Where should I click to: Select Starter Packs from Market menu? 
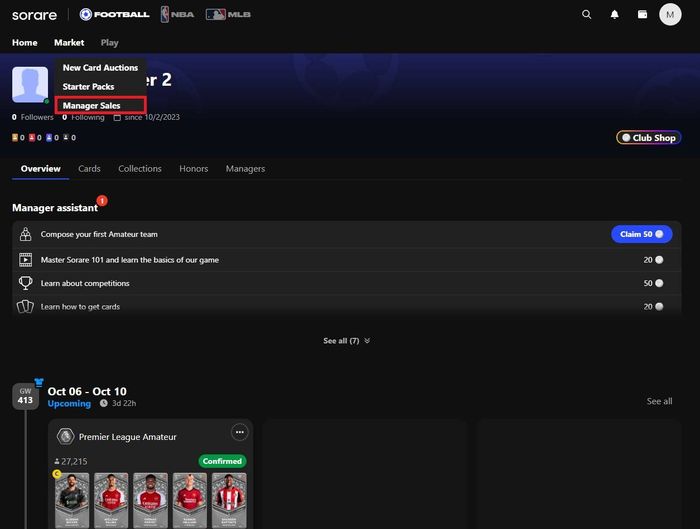[x=88, y=87]
